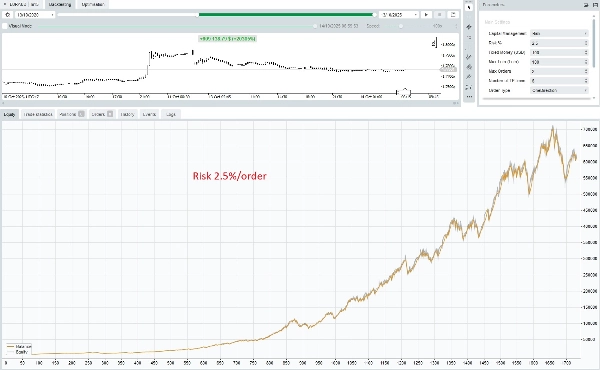Toggle the Equity series in chart legend
Image resolution: width=600 pixels, height=370 pixels.
point(18,352)
